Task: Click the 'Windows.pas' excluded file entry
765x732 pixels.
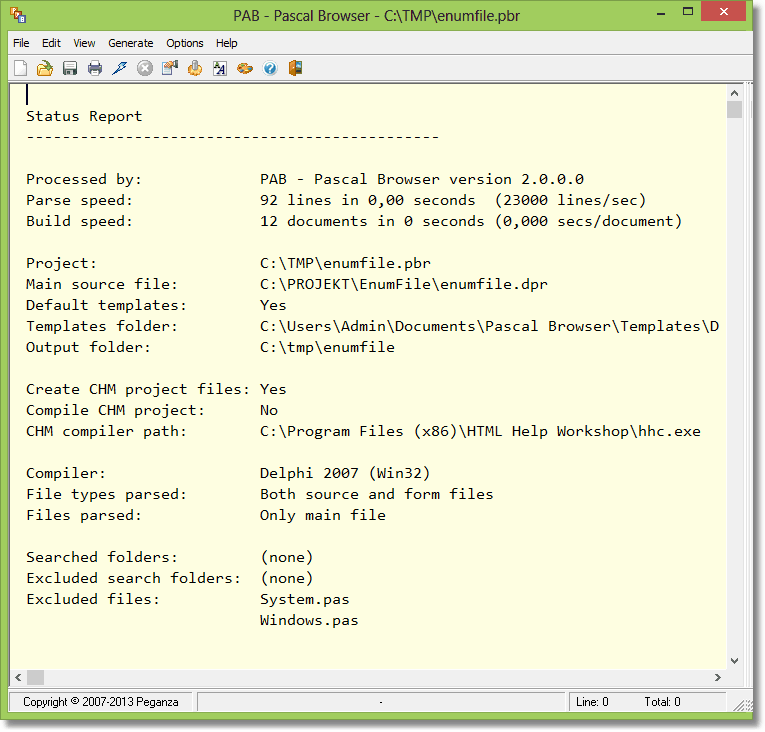Action: coord(309,620)
